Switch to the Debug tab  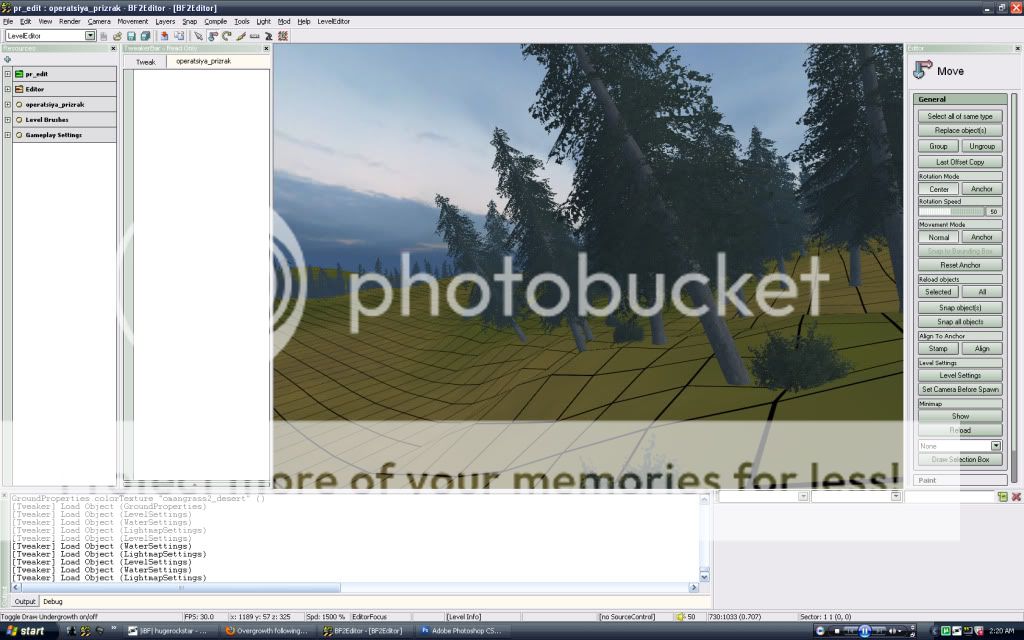point(52,601)
